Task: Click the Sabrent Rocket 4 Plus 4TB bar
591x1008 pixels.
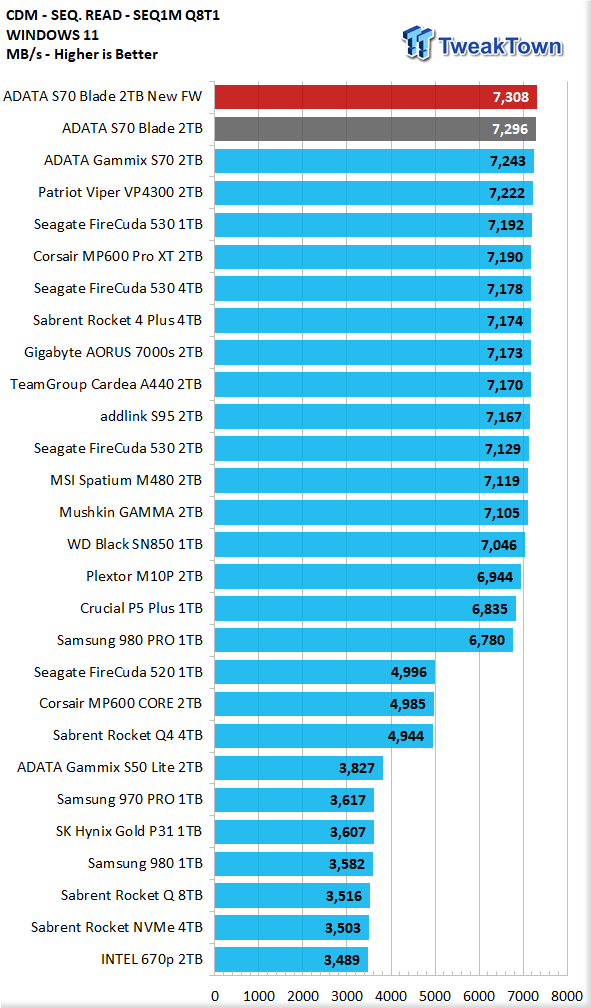Action: [x=372, y=321]
